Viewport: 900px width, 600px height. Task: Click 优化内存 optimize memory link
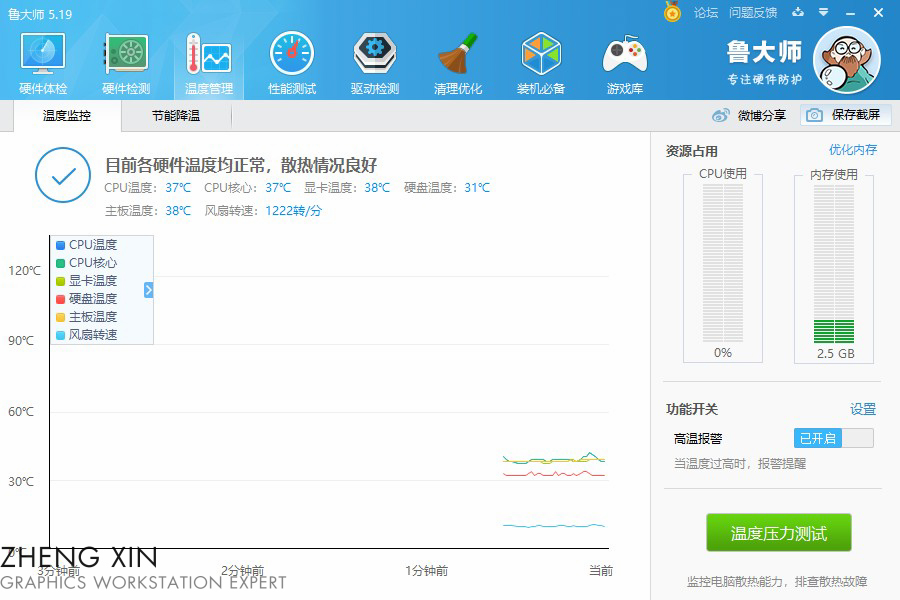pos(853,150)
